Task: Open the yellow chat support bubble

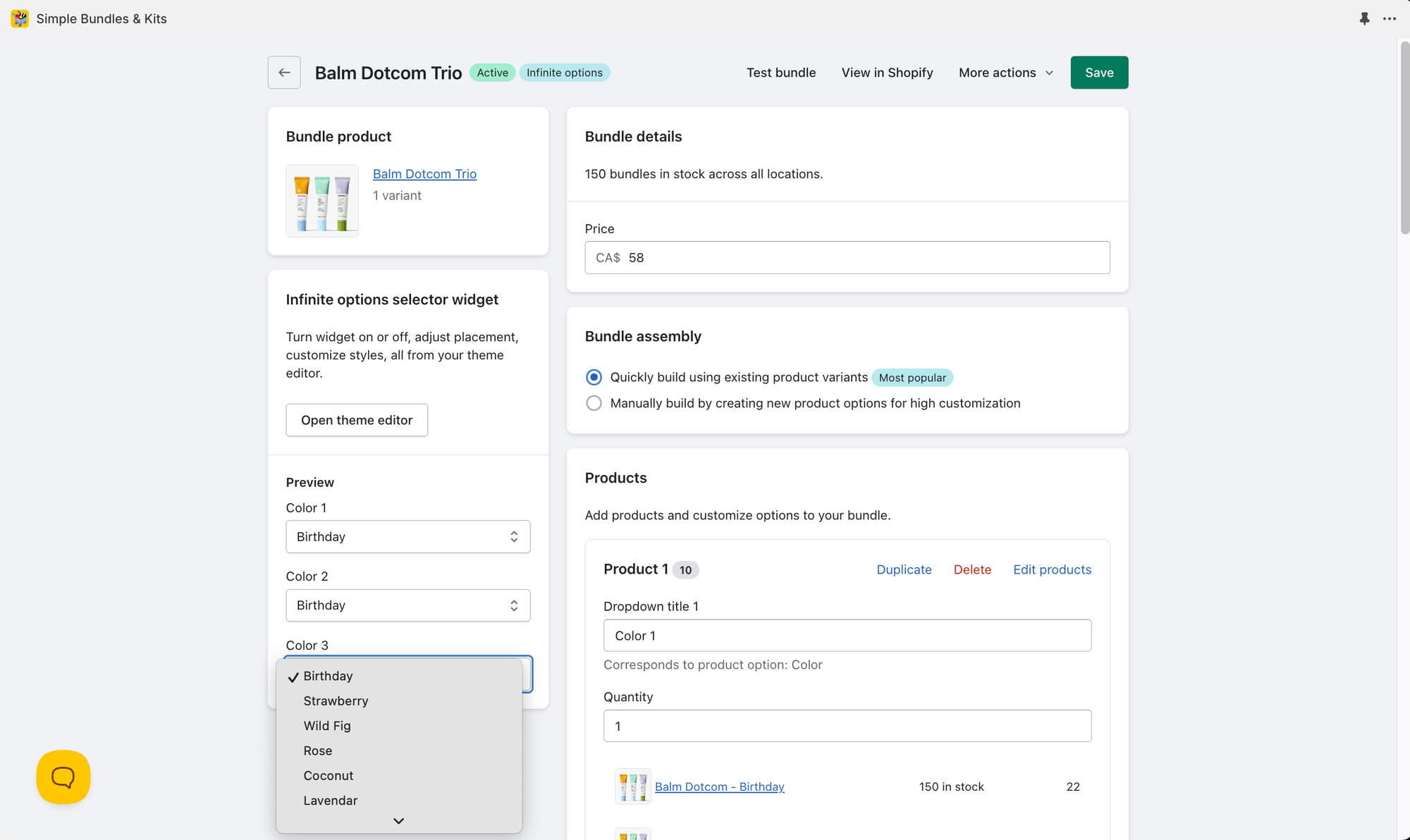Action: (x=63, y=777)
